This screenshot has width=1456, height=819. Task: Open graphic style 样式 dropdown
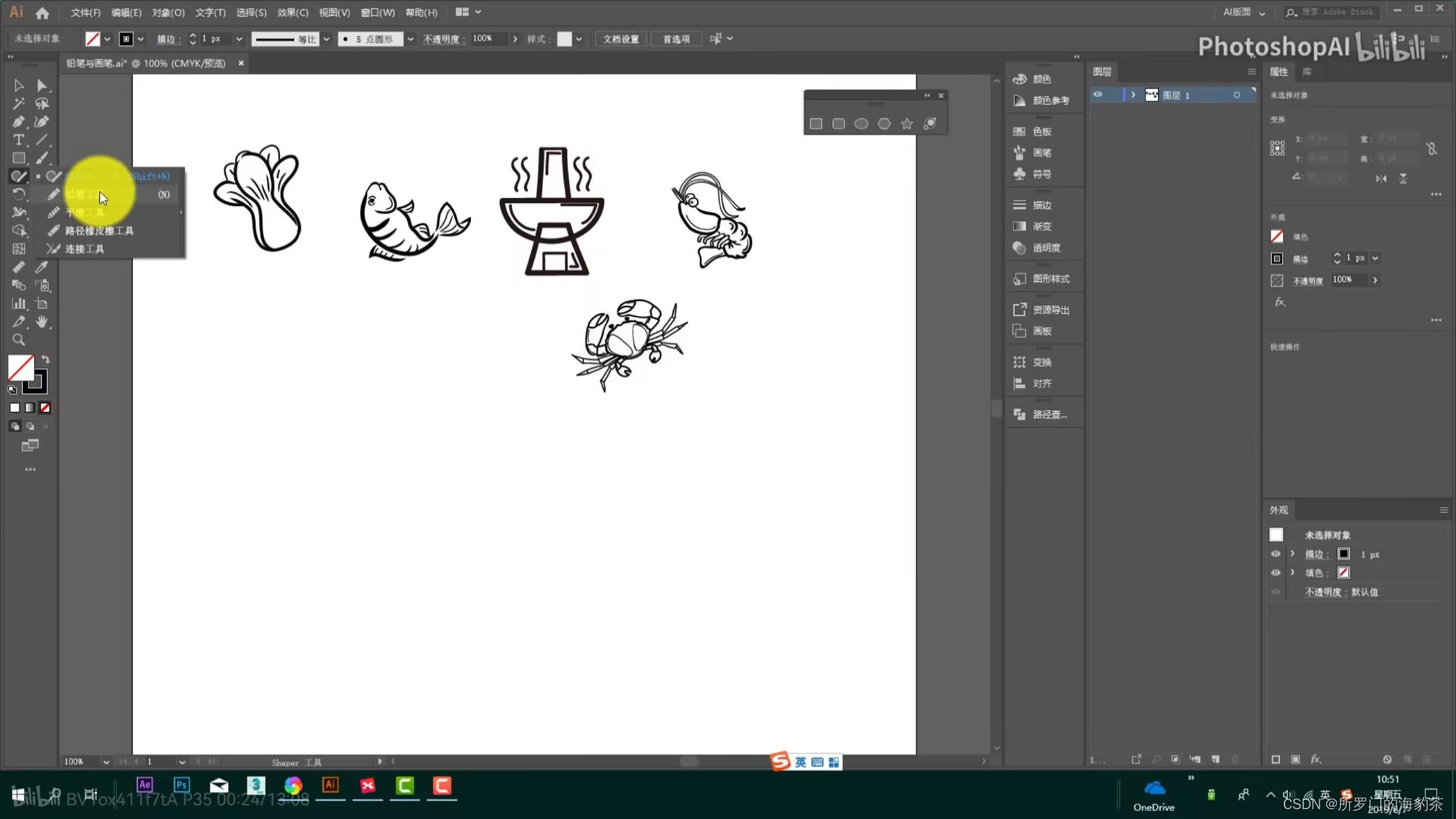tap(579, 39)
